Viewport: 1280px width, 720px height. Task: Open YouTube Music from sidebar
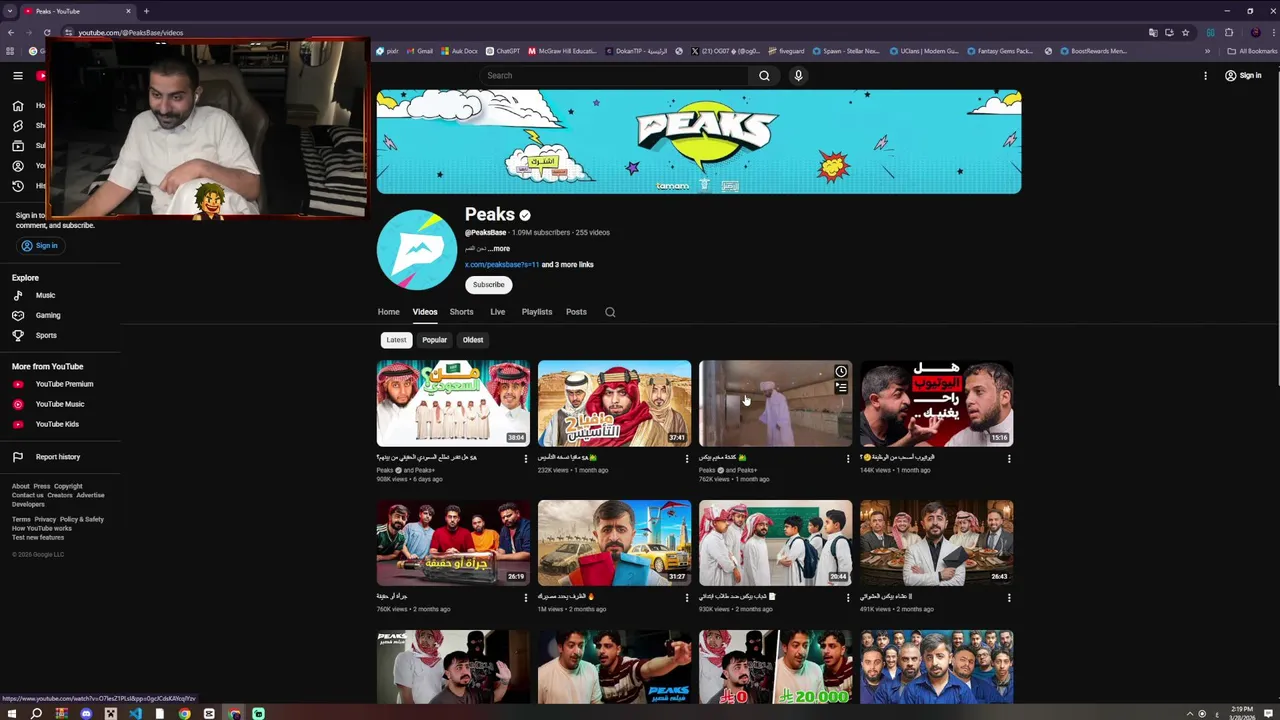coord(60,404)
